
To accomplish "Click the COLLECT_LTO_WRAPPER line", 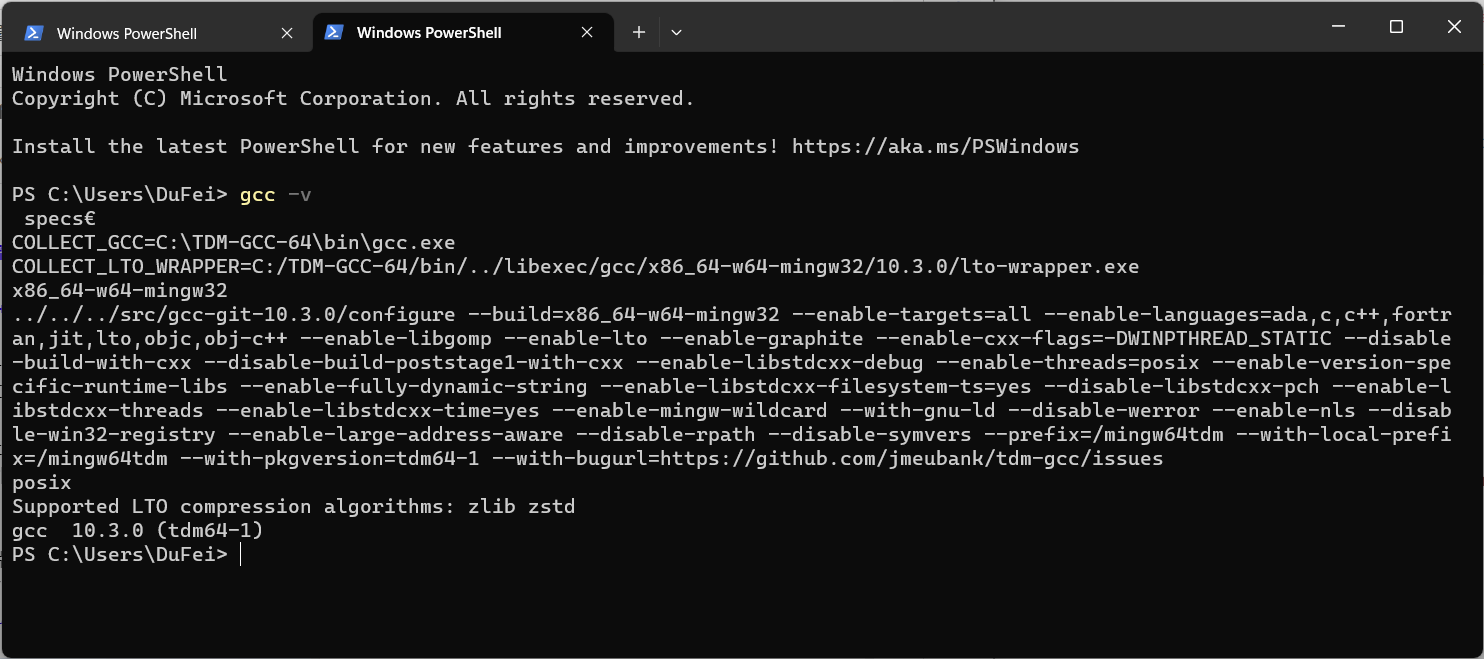I will point(575,267).
